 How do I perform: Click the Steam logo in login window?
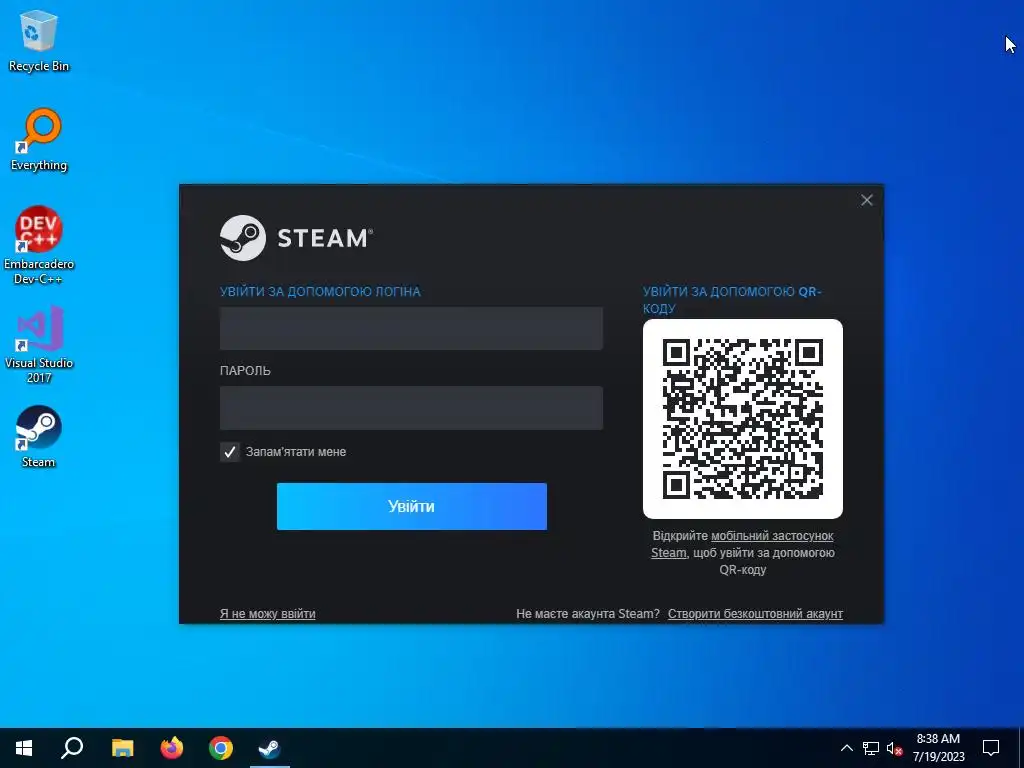pyautogui.click(x=296, y=238)
